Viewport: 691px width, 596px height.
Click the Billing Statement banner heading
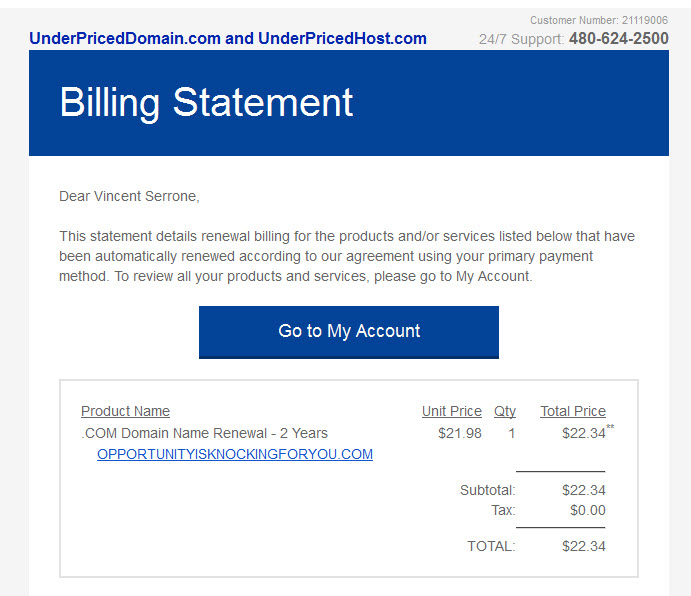(206, 102)
